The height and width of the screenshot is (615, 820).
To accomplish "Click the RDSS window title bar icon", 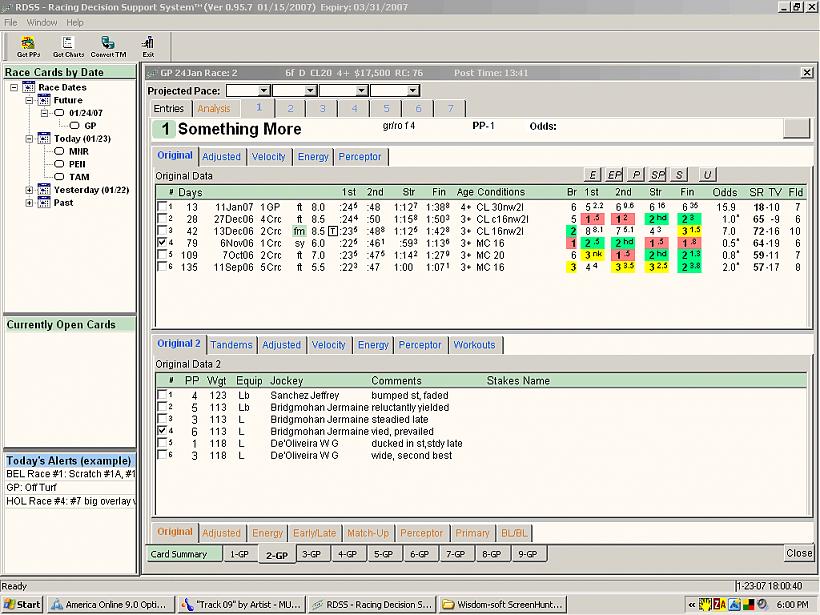I will pos(7,7).
